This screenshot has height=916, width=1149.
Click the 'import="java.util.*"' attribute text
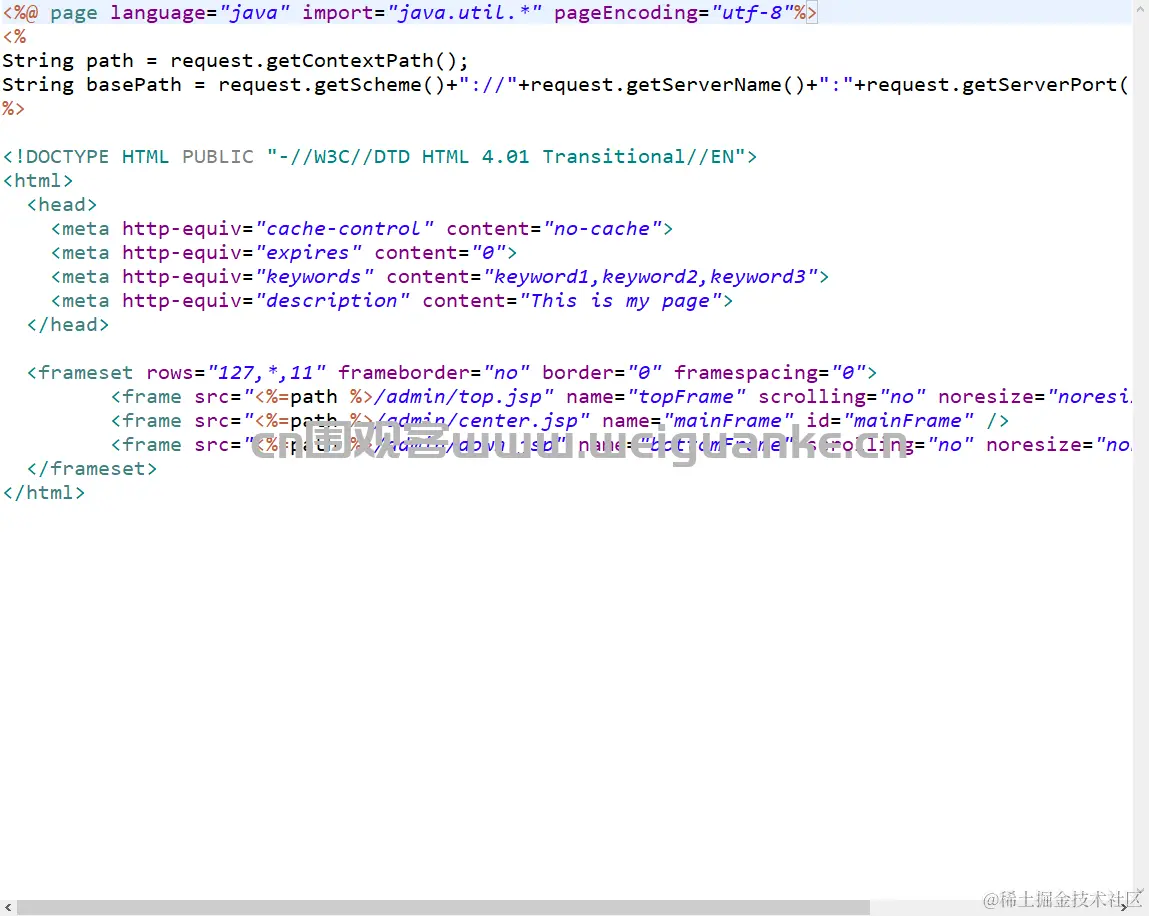pyautogui.click(x=422, y=12)
